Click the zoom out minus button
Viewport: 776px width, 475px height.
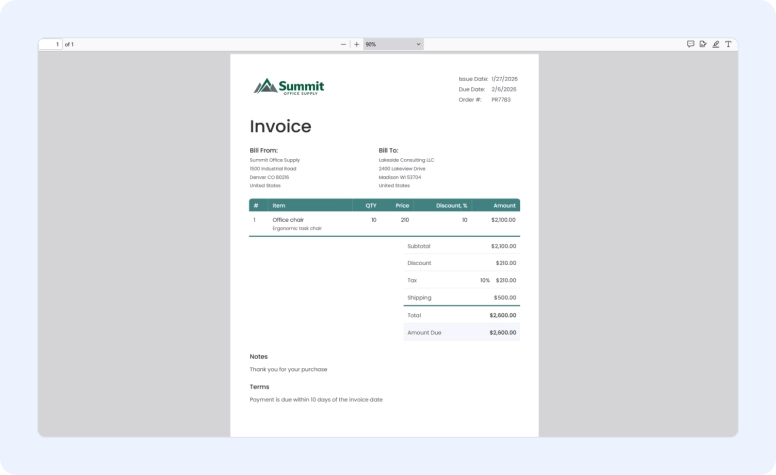(344, 44)
